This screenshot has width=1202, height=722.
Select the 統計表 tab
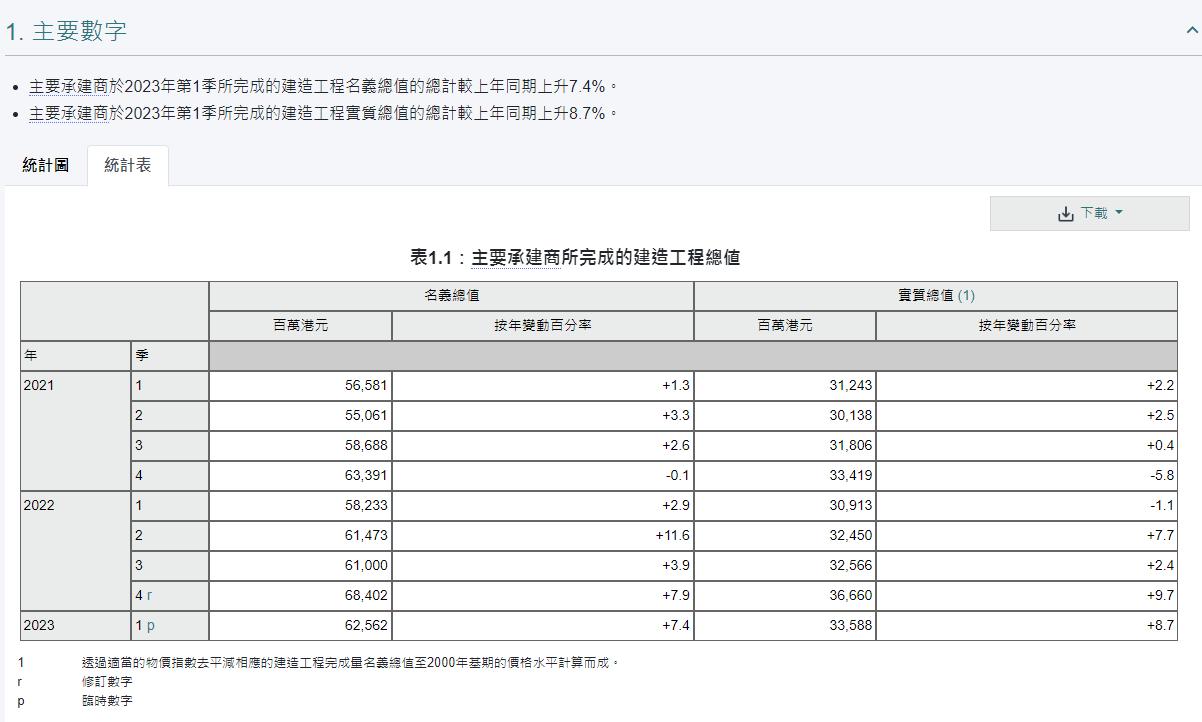[x=128, y=165]
